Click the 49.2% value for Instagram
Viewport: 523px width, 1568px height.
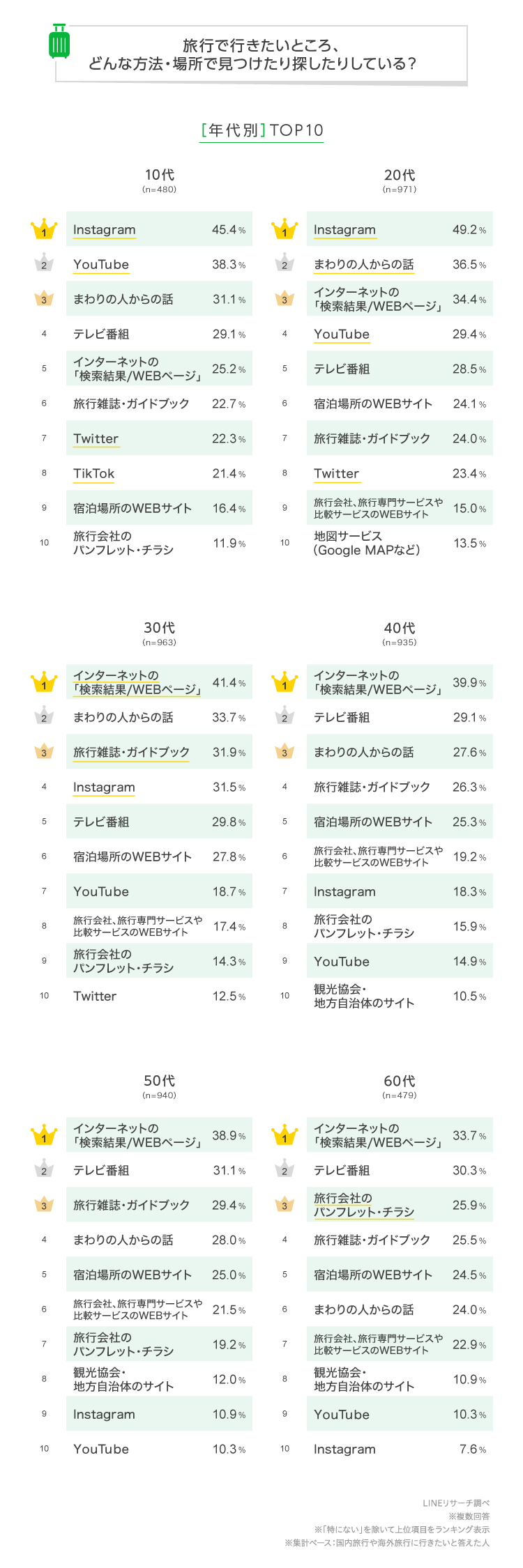tap(469, 230)
